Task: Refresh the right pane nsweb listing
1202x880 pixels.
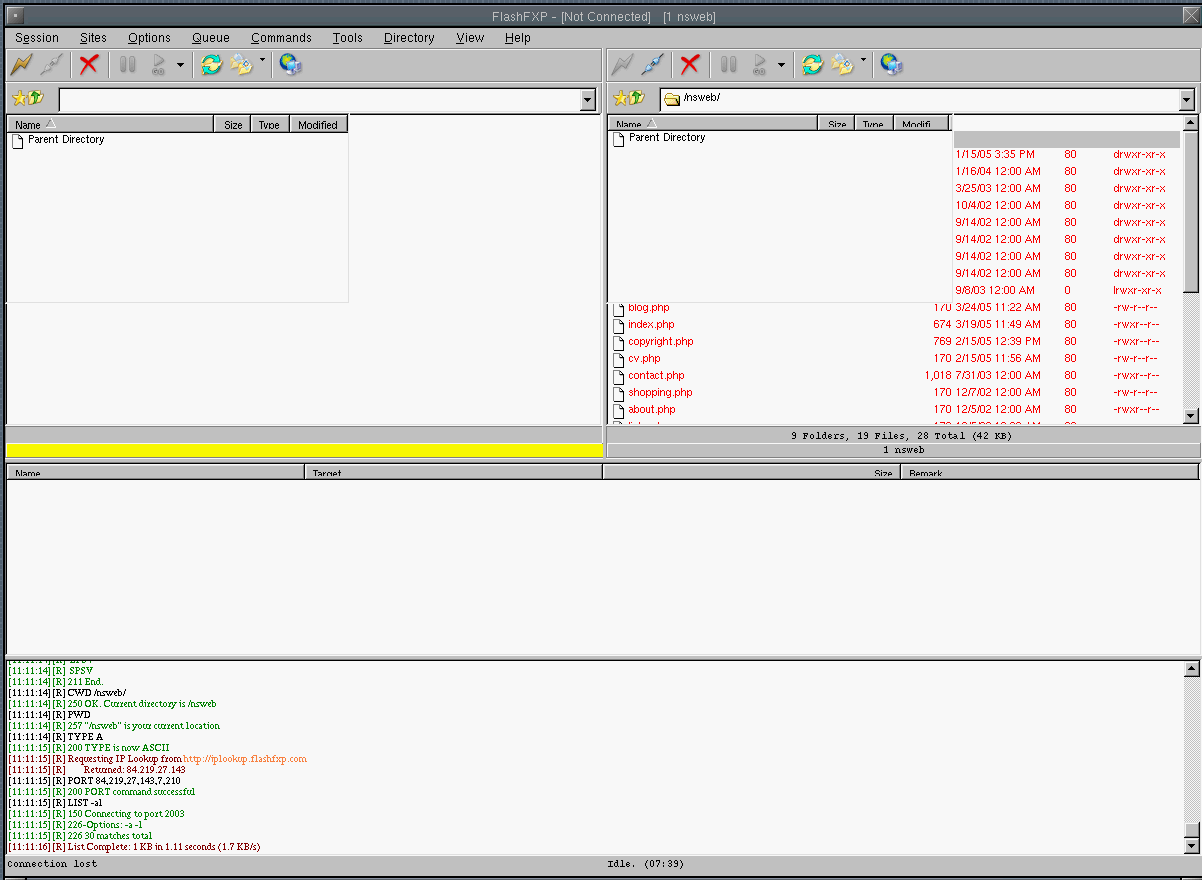Action: pyautogui.click(x=812, y=65)
